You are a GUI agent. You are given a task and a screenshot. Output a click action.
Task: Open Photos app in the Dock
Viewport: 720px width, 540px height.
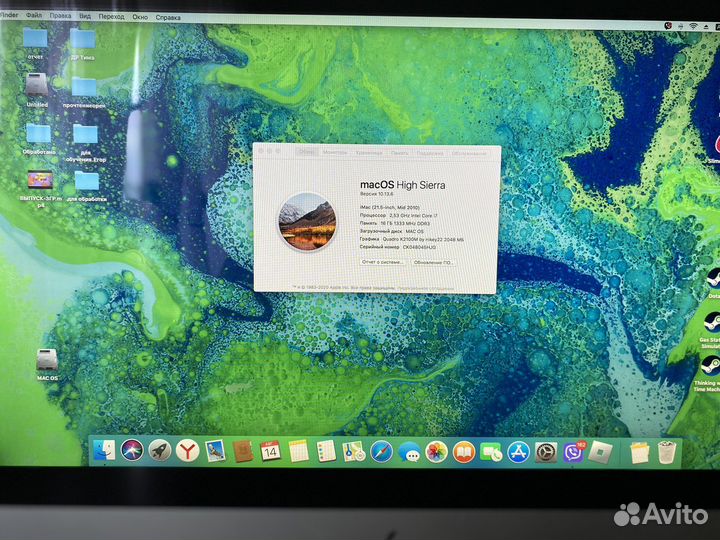(436, 452)
